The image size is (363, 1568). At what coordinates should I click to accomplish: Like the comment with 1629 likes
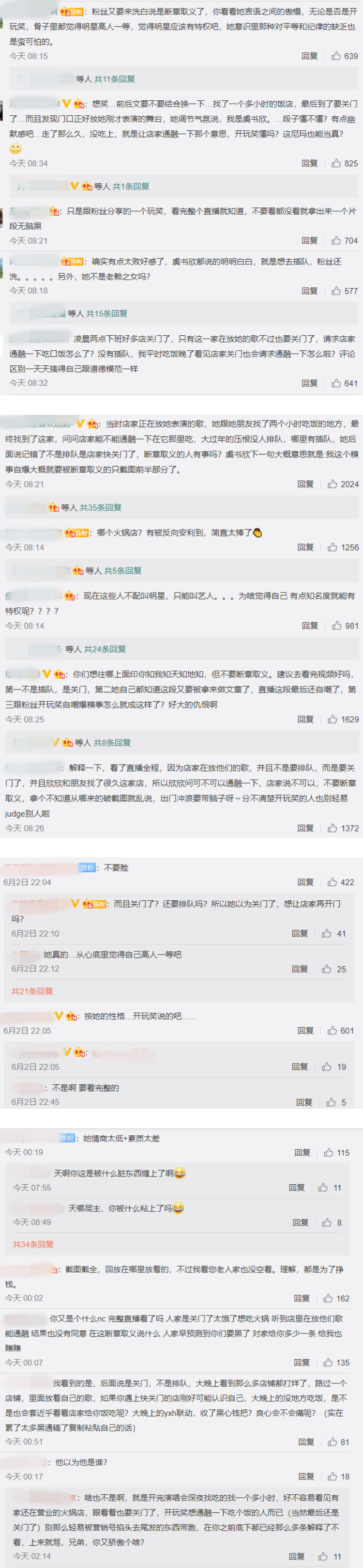tap(332, 719)
